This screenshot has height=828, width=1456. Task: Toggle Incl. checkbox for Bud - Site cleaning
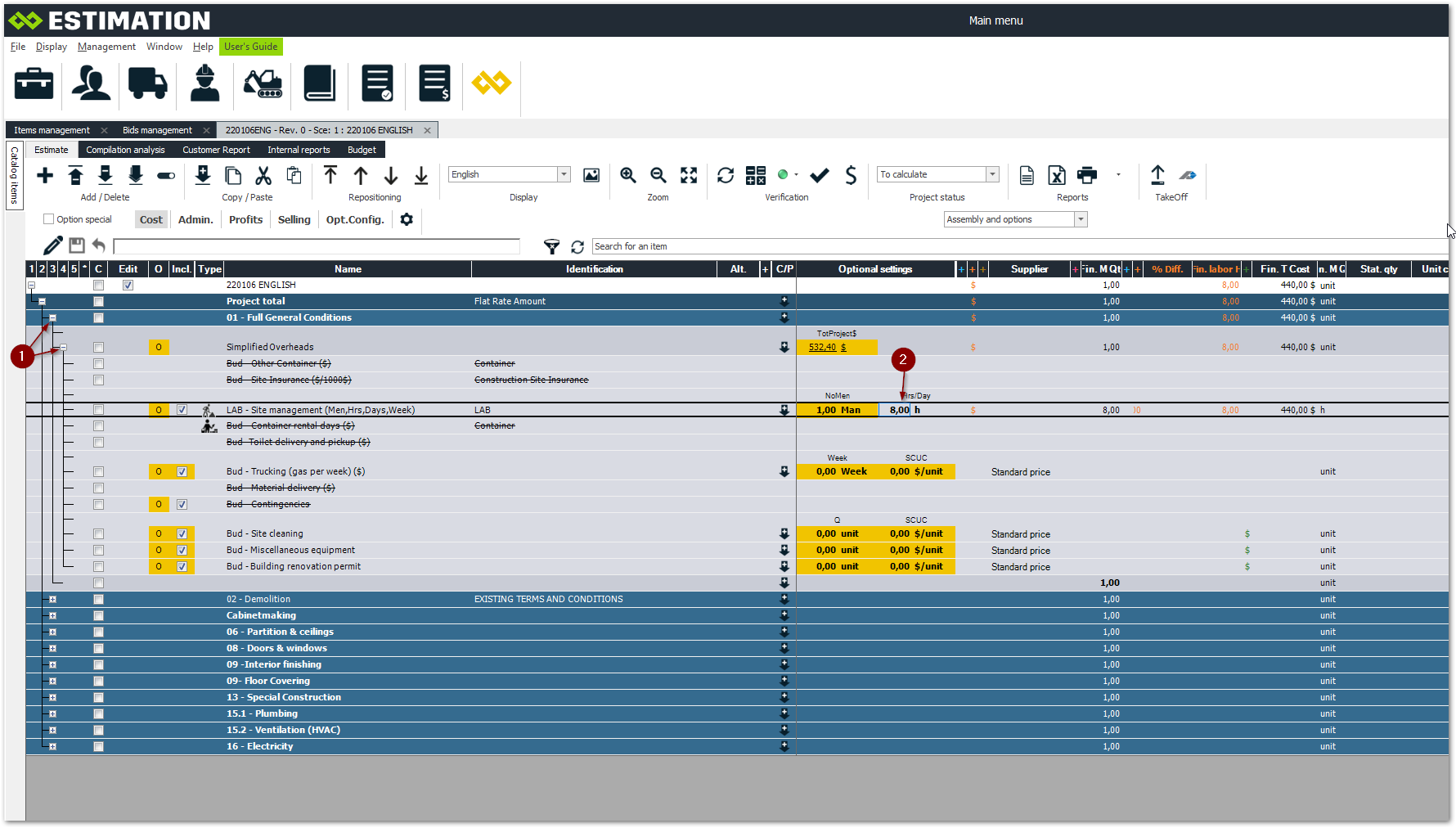point(182,534)
